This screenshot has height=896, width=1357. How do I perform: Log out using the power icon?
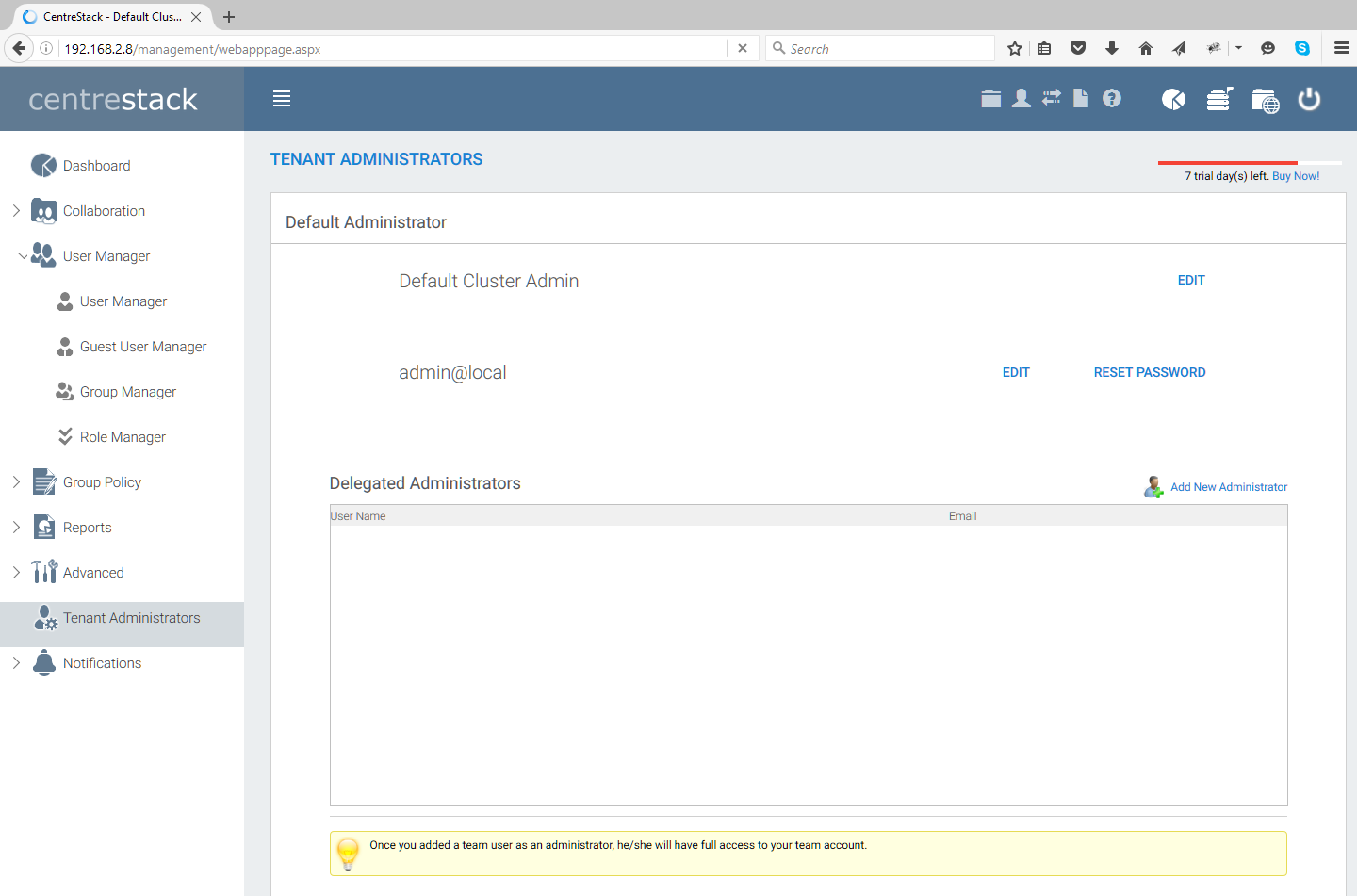point(1309,98)
